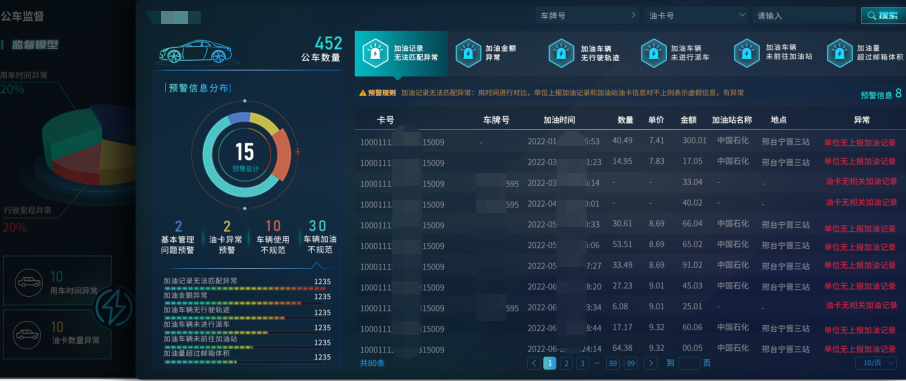
Task: Switch to the 加油车辆未前往加油站 tab
Action: pos(773,53)
